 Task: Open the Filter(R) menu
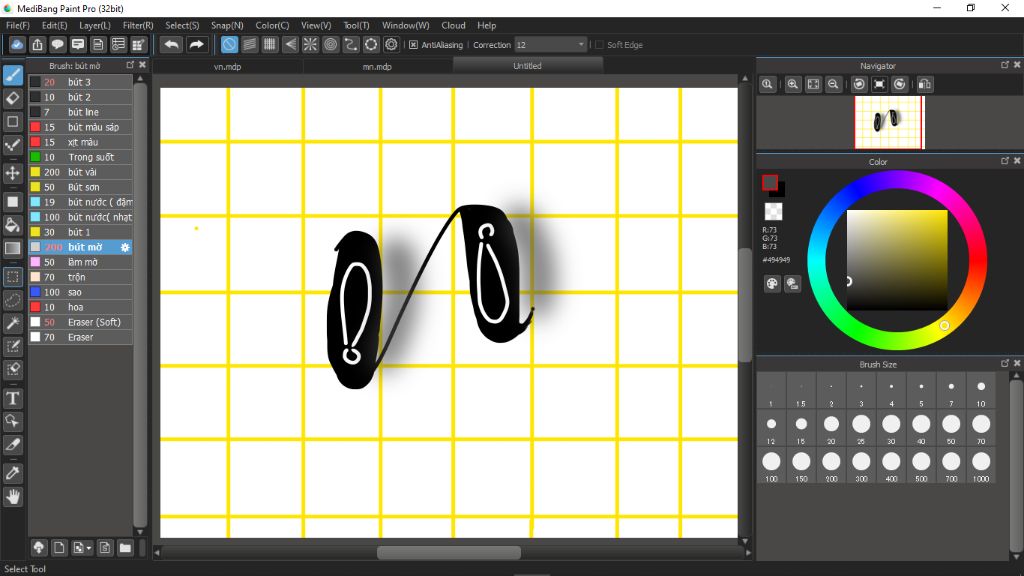pyautogui.click(x=138, y=25)
